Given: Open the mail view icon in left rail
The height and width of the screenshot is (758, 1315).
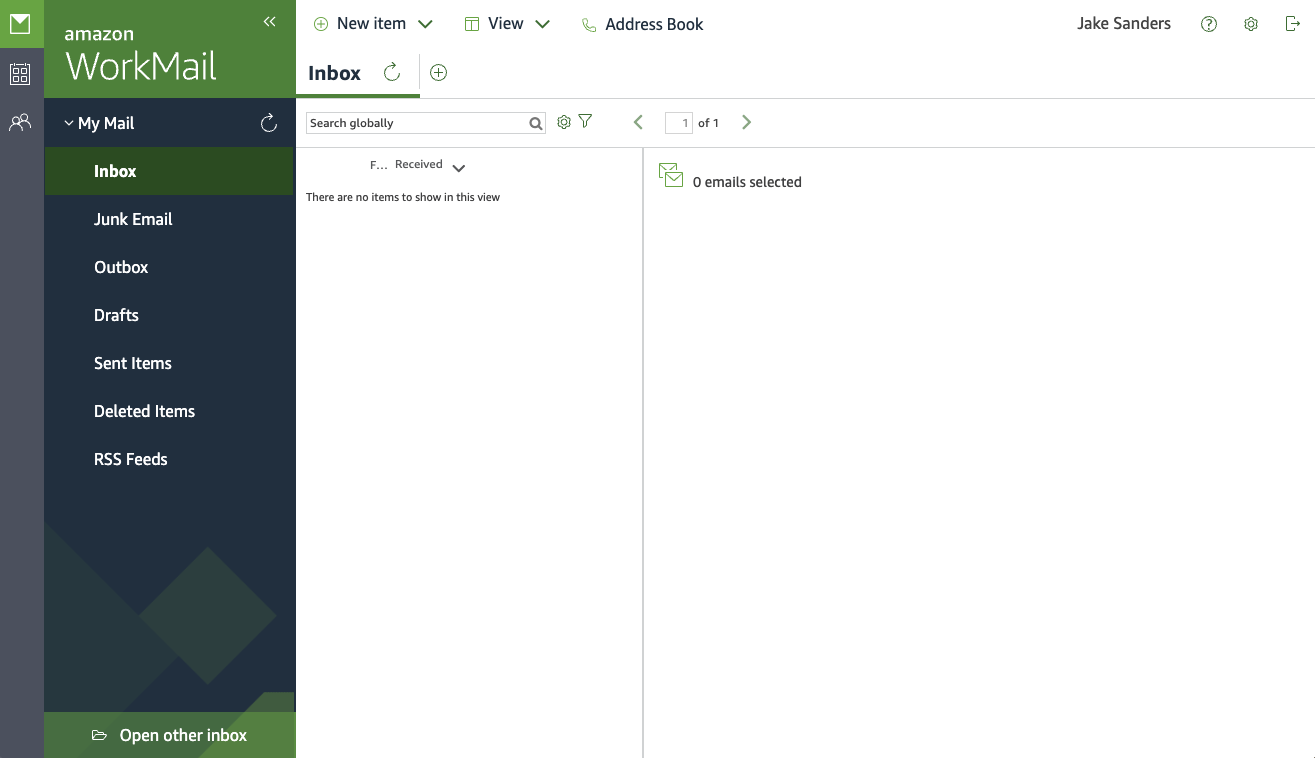Looking at the screenshot, I should click(20, 23).
